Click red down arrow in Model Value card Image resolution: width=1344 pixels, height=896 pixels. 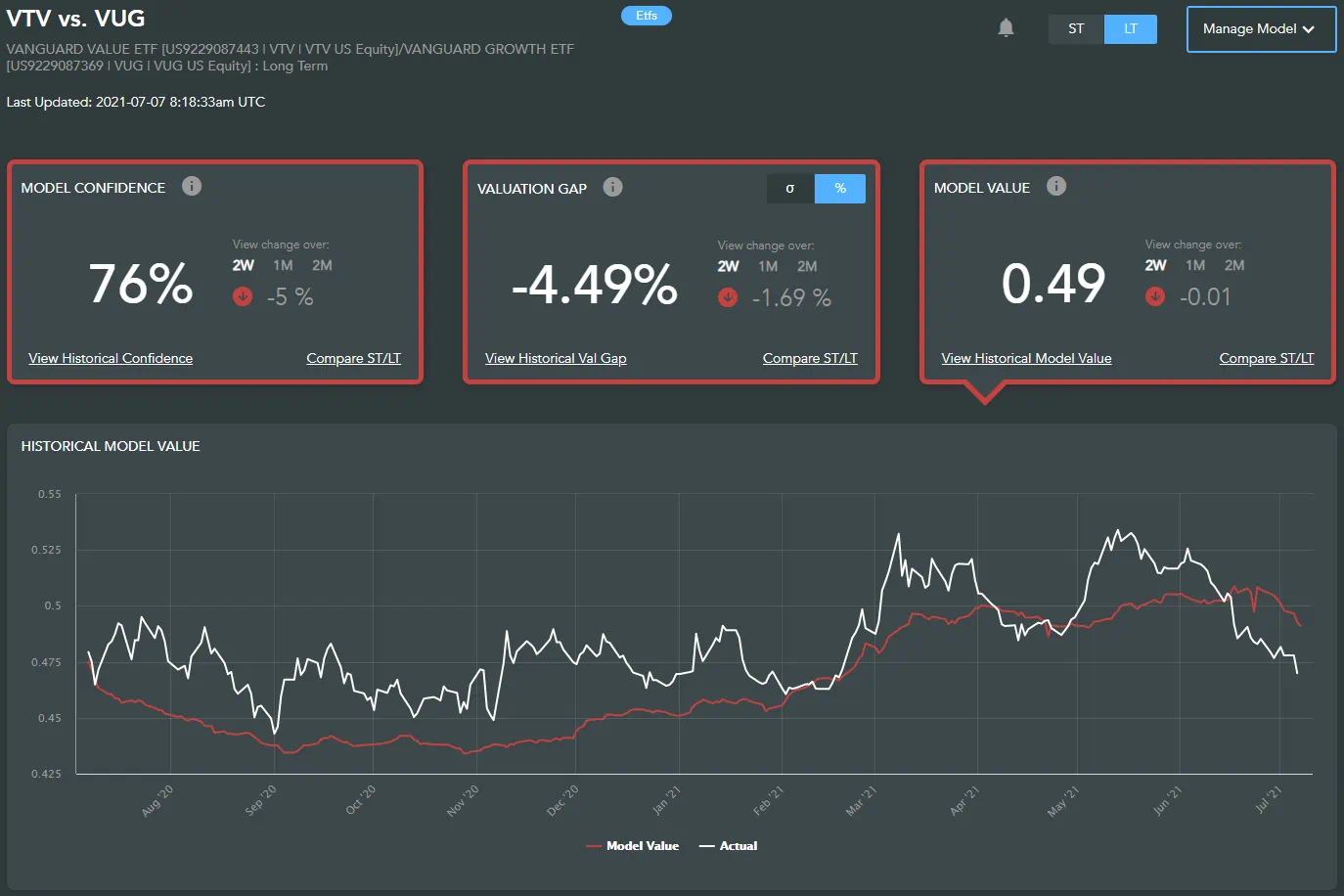click(x=1155, y=296)
